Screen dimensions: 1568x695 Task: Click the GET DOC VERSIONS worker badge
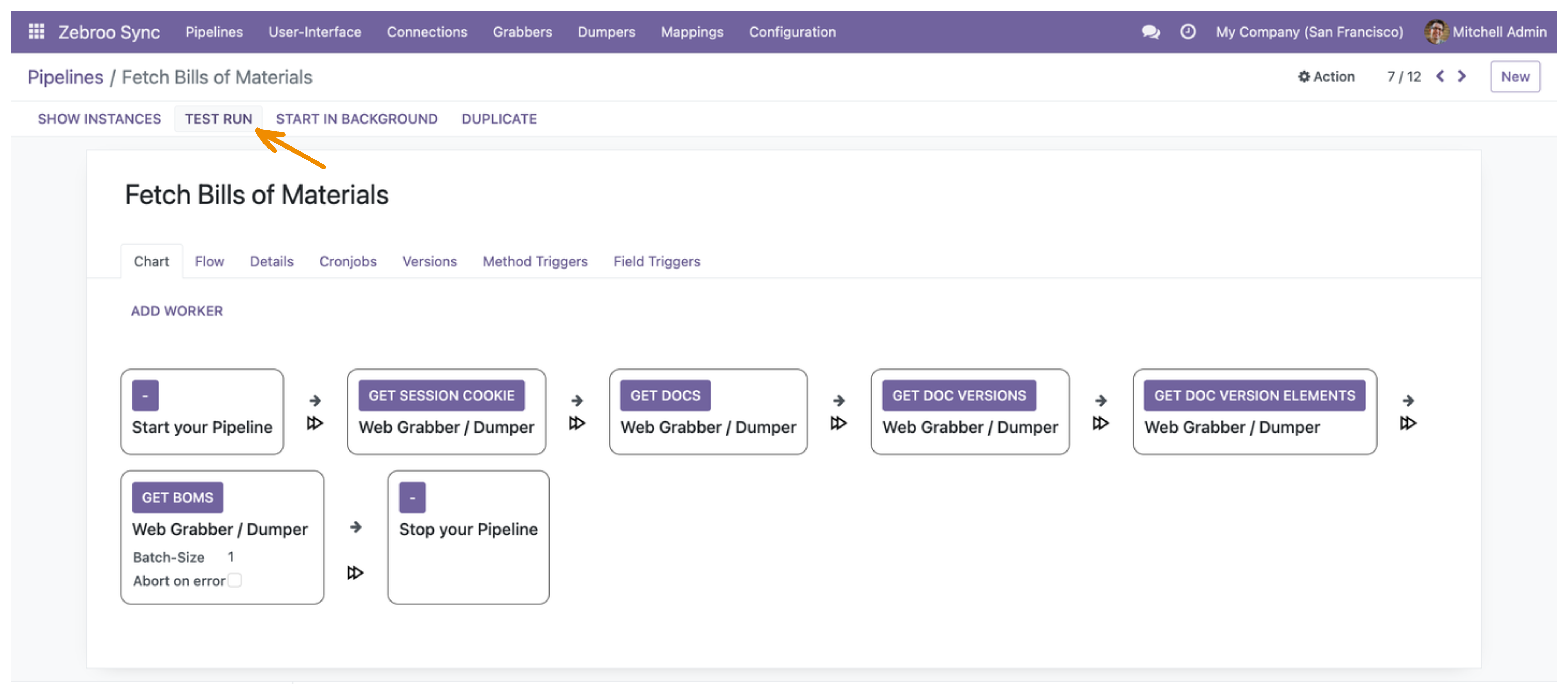(959, 396)
